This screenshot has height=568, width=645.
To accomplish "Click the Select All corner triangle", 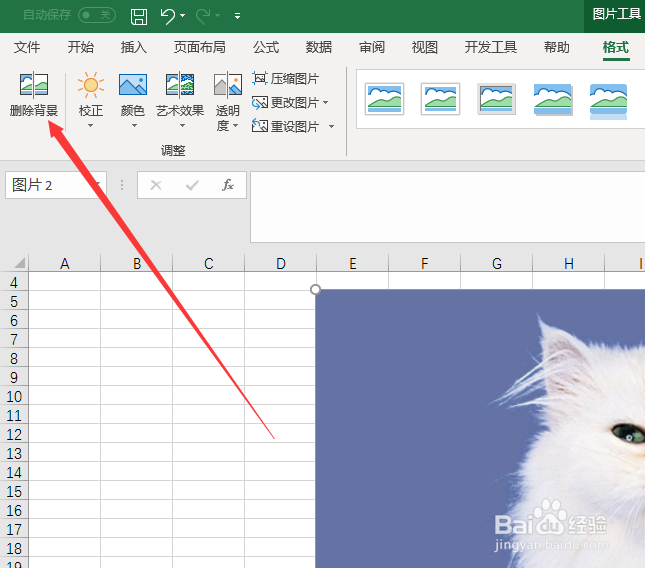I will (x=19, y=262).
